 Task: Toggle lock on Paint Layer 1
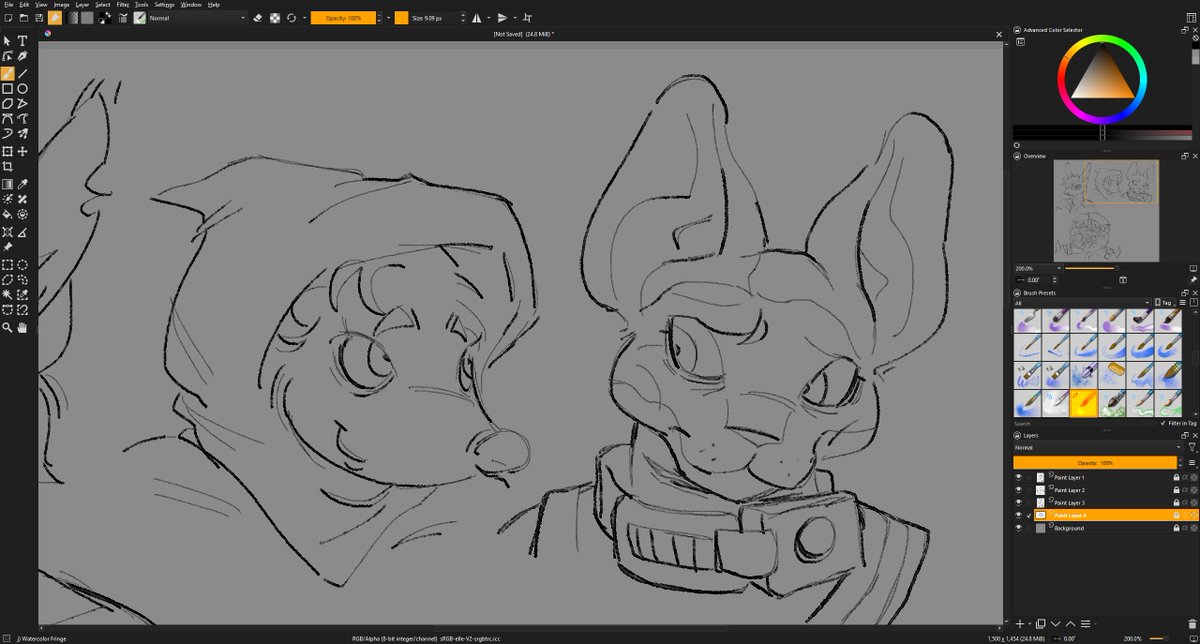1177,477
